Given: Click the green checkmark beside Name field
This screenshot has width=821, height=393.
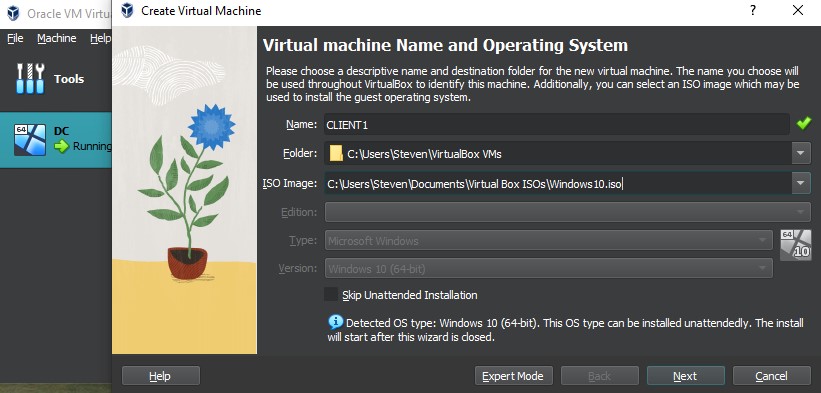Looking at the screenshot, I should tap(803, 124).
